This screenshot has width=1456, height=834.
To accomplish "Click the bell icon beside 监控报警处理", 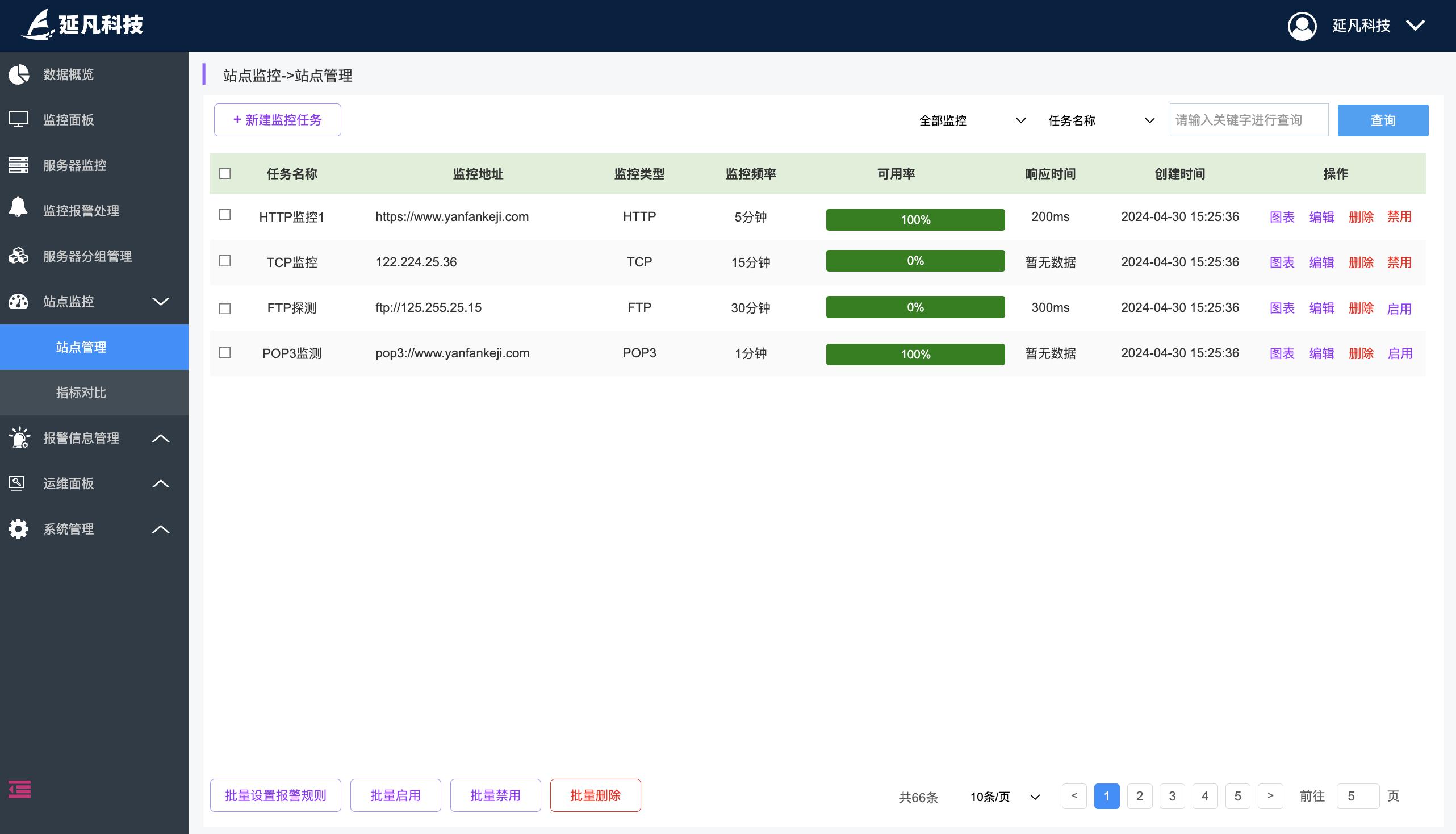I will pos(18,207).
